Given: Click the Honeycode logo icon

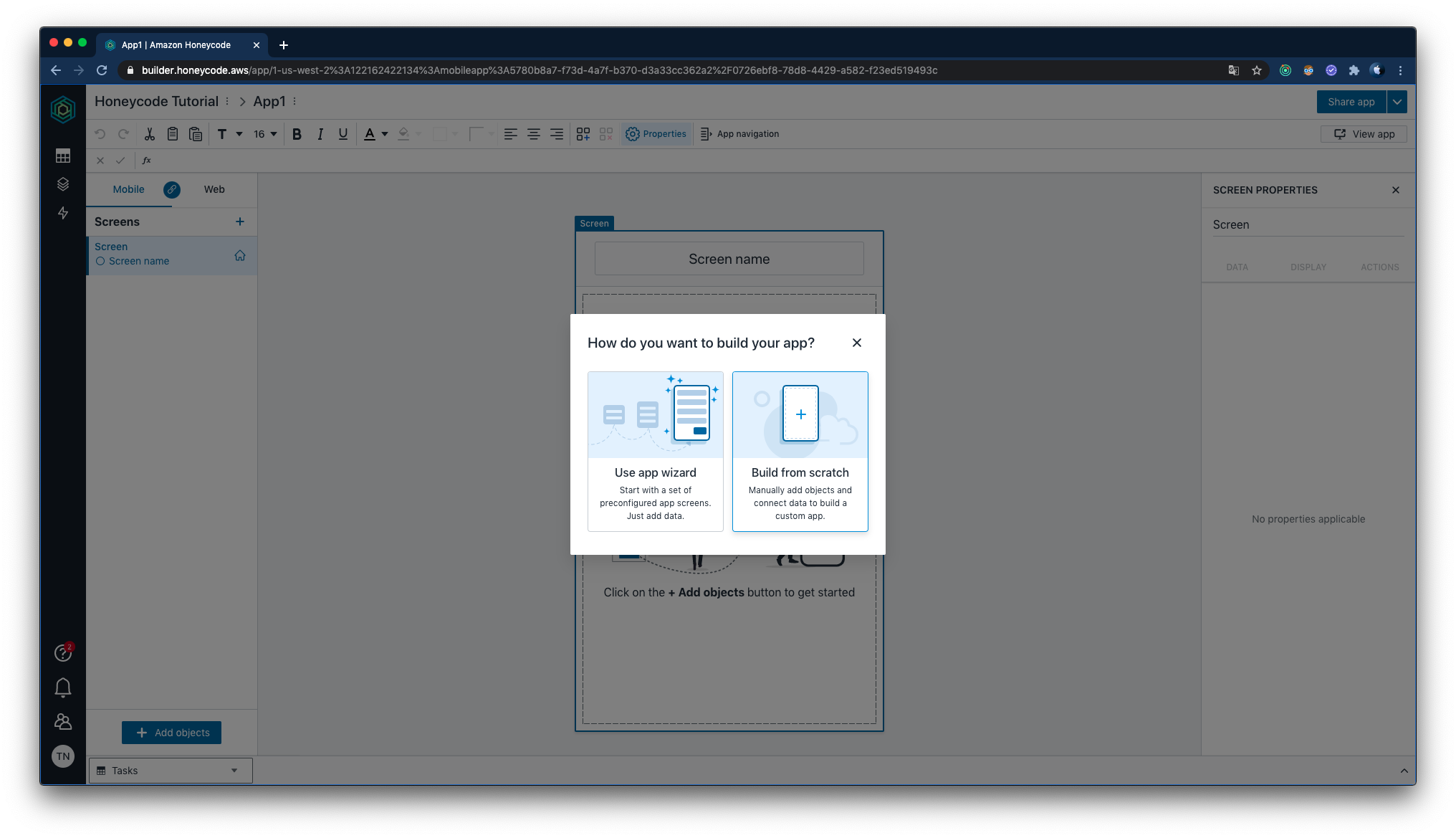Looking at the screenshot, I should tap(63, 109).
